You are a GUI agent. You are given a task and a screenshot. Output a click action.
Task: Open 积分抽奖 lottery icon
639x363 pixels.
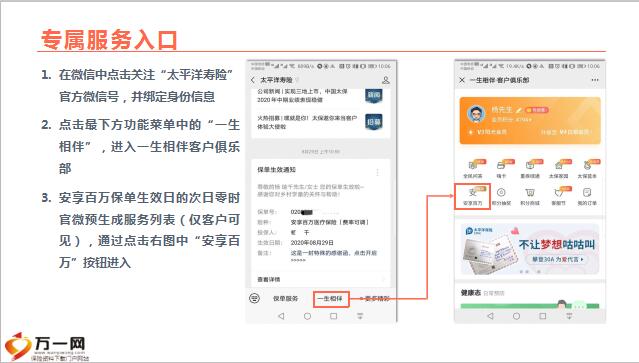click(x=501, y=196)
